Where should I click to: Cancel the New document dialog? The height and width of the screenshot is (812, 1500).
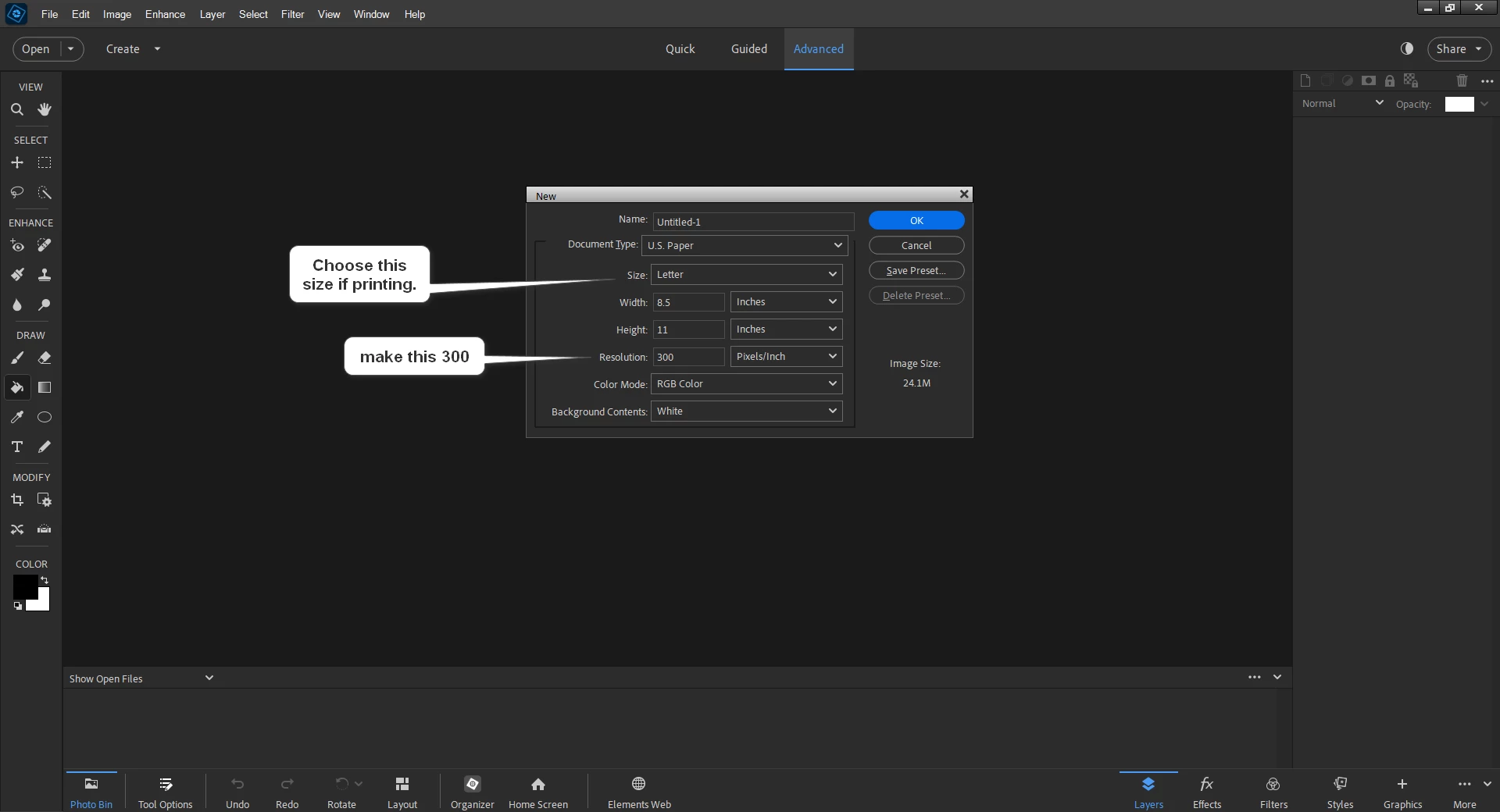click(x=916, y=245)
